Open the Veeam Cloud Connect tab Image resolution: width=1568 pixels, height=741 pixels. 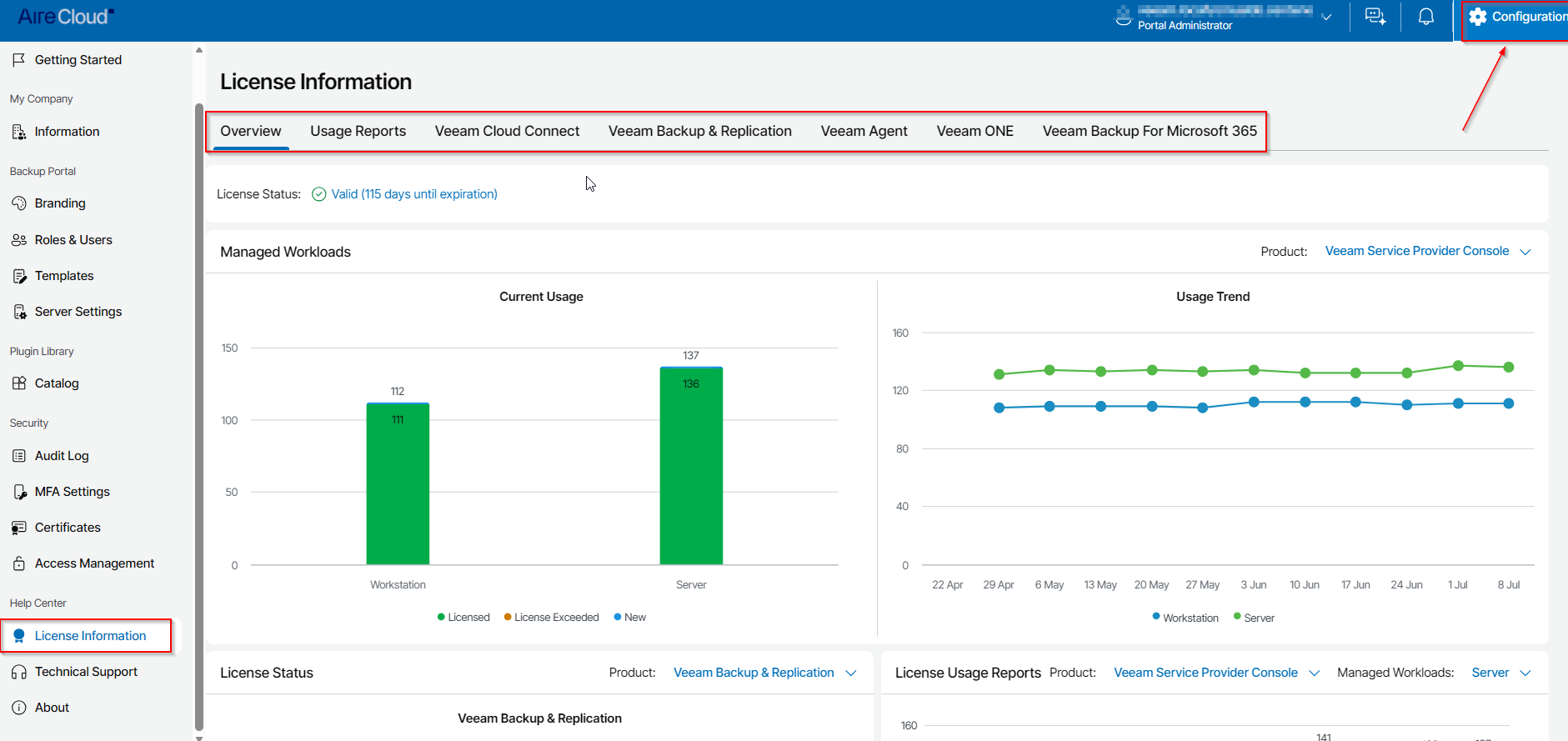(507, 131)
